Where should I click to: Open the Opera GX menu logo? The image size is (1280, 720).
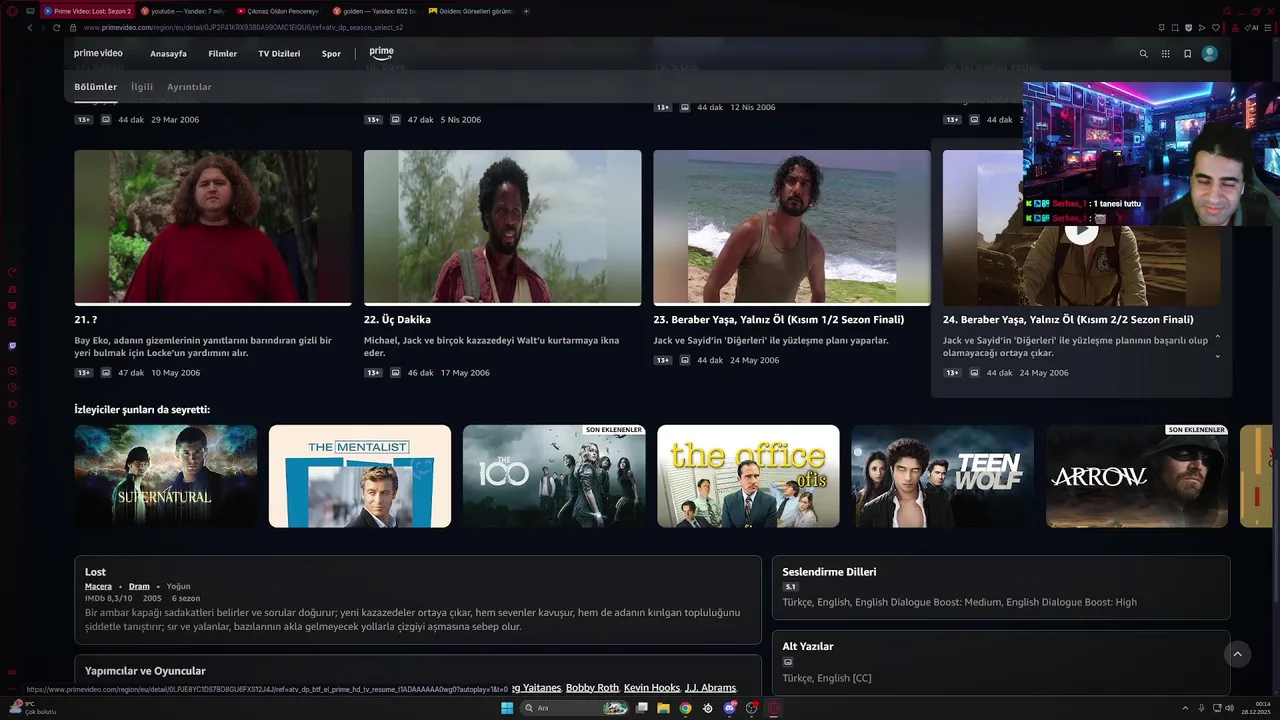[13, 11]
